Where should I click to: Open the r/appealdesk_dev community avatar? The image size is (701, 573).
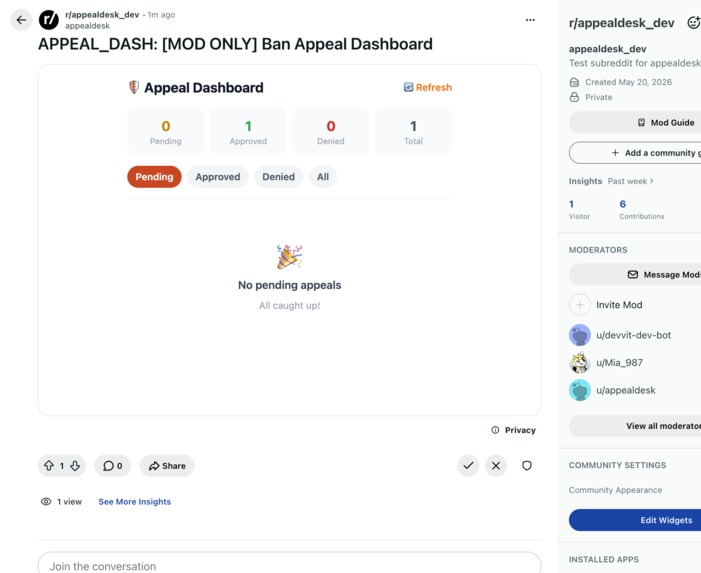click(x=49, y=20)
